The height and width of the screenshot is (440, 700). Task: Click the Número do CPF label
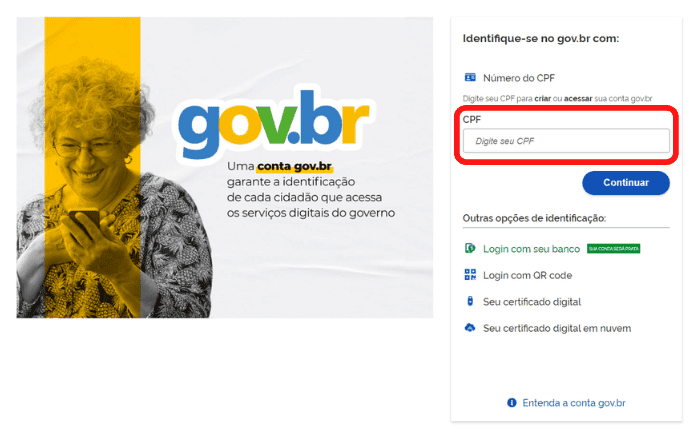tap(519, 78)
